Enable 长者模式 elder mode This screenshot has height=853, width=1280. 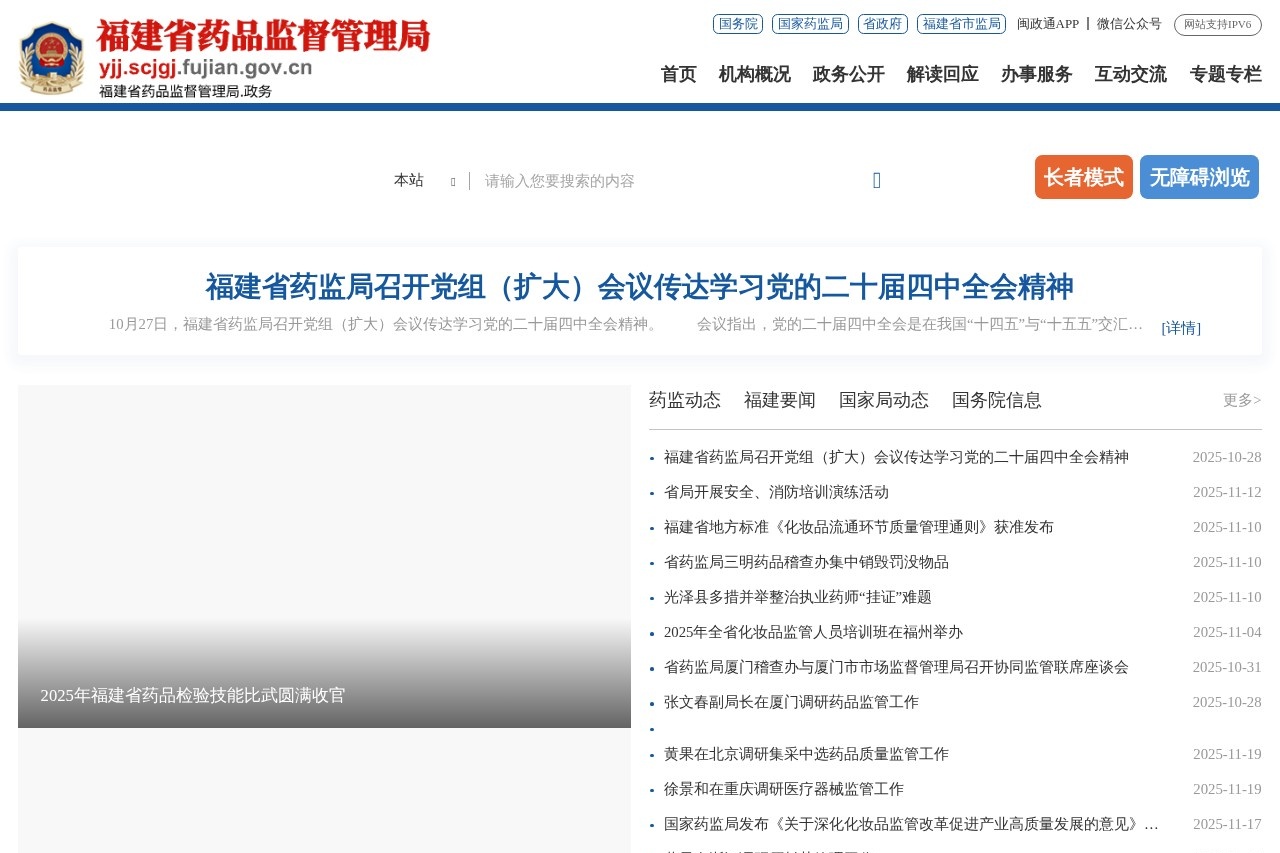(x=1084, y=177)
